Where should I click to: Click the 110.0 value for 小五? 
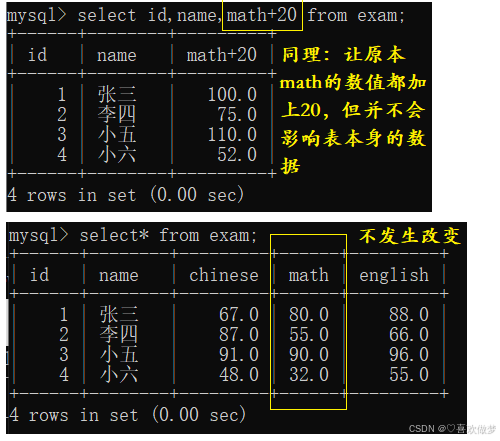coord(232,134)
